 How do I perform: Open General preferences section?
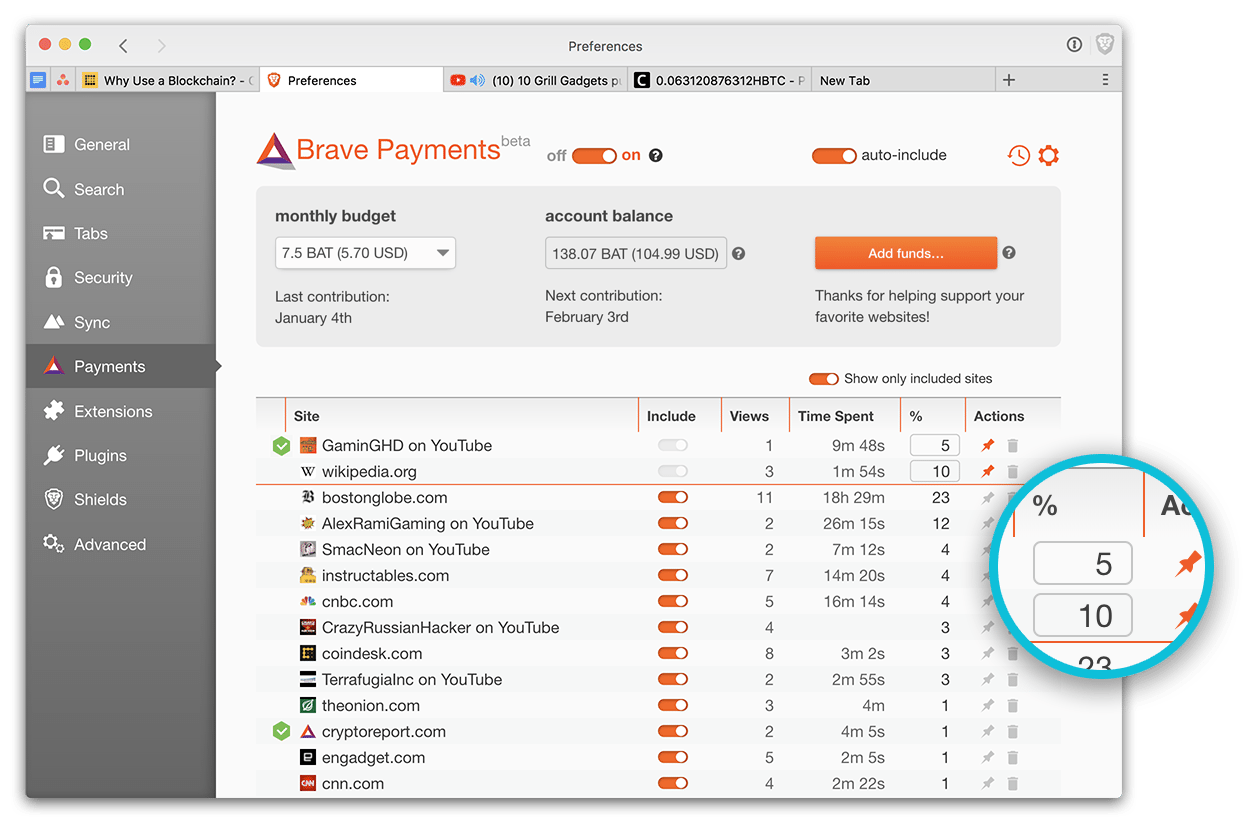(121, 144)
